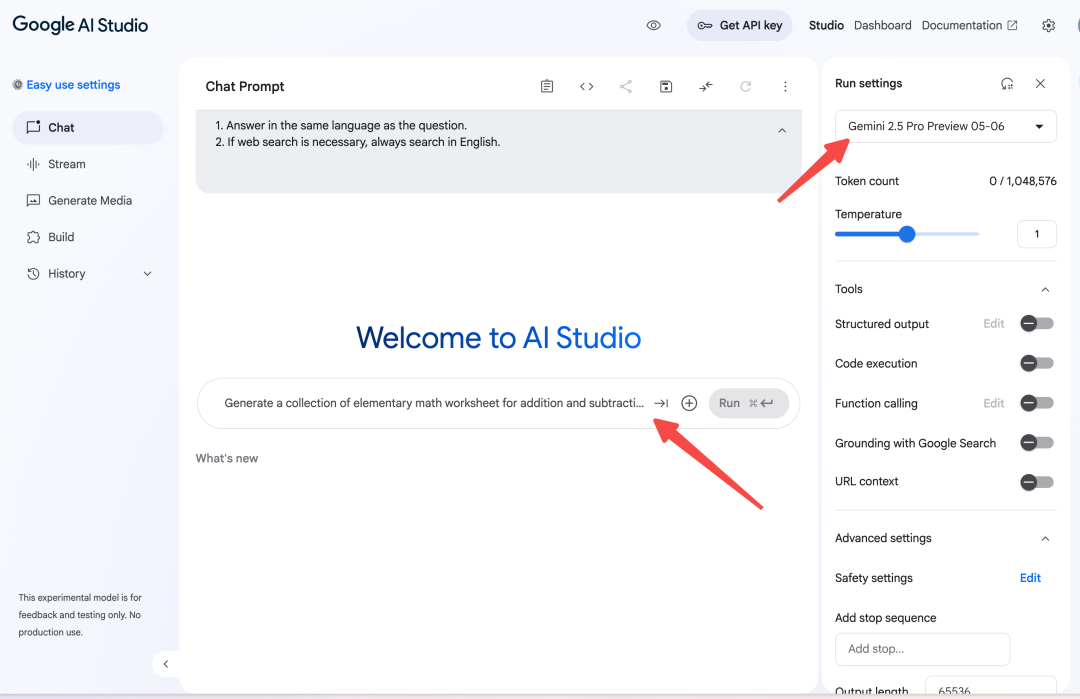The image size is (1080, 699).
Task: Edit Safety settings link
Action: tap(1030, 578)
